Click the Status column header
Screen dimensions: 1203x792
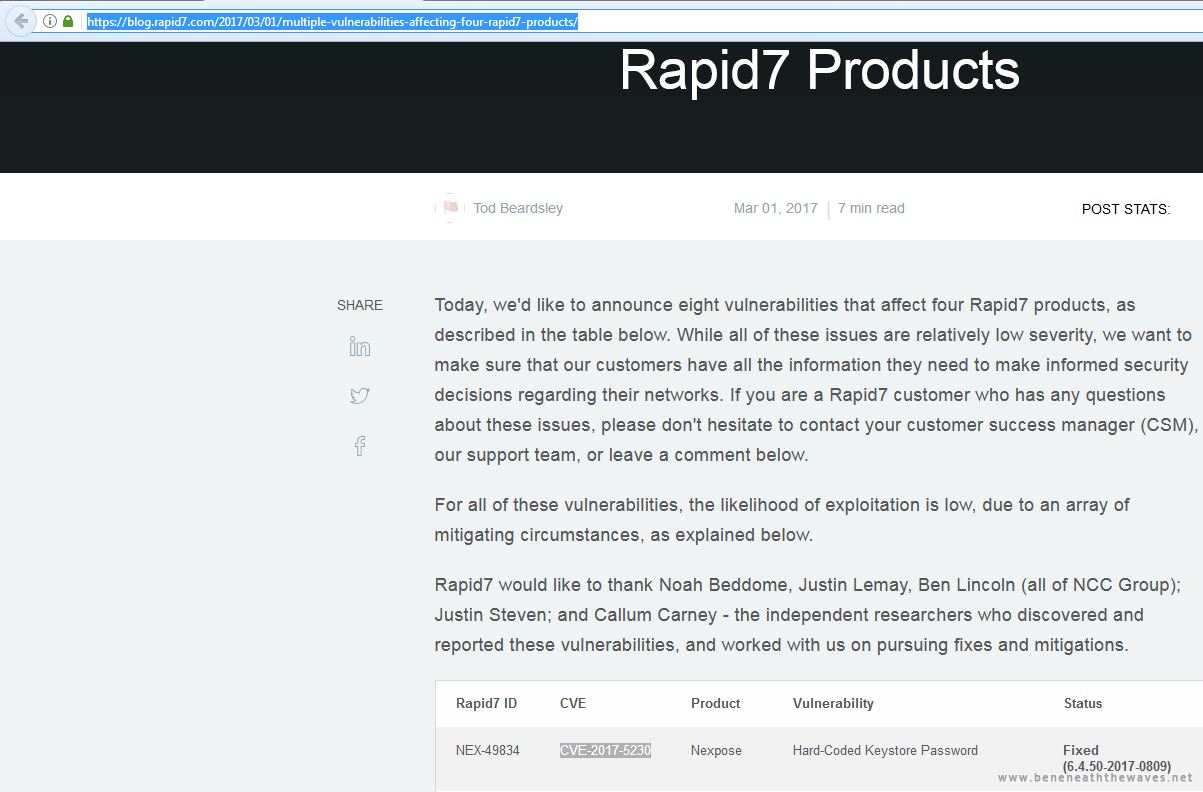(x=1083, y=703)
